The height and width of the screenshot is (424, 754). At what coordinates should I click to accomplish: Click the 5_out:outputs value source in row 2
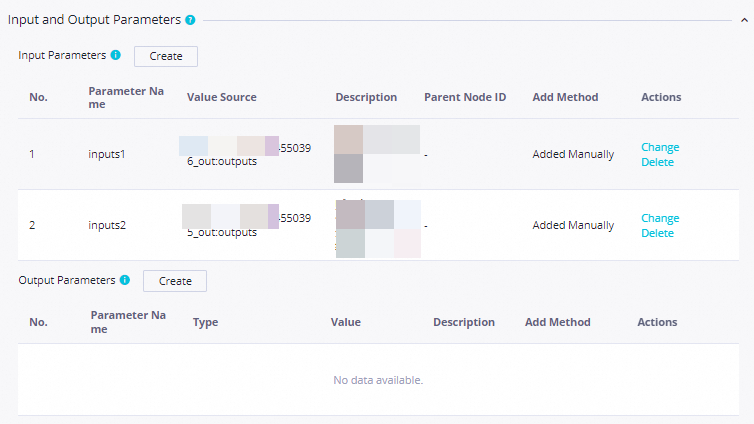coord(222,232)
